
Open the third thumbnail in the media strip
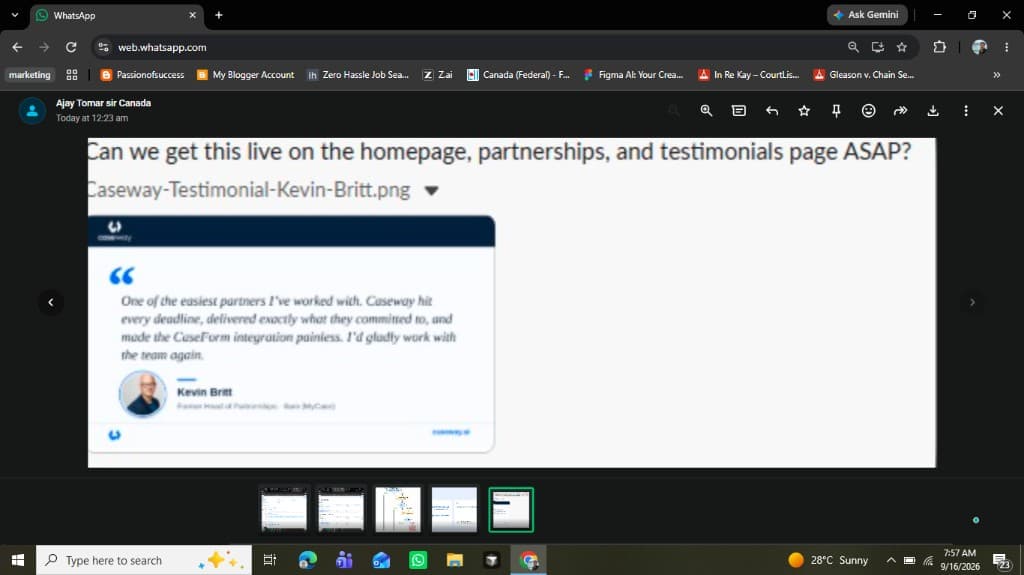(398, 509)
